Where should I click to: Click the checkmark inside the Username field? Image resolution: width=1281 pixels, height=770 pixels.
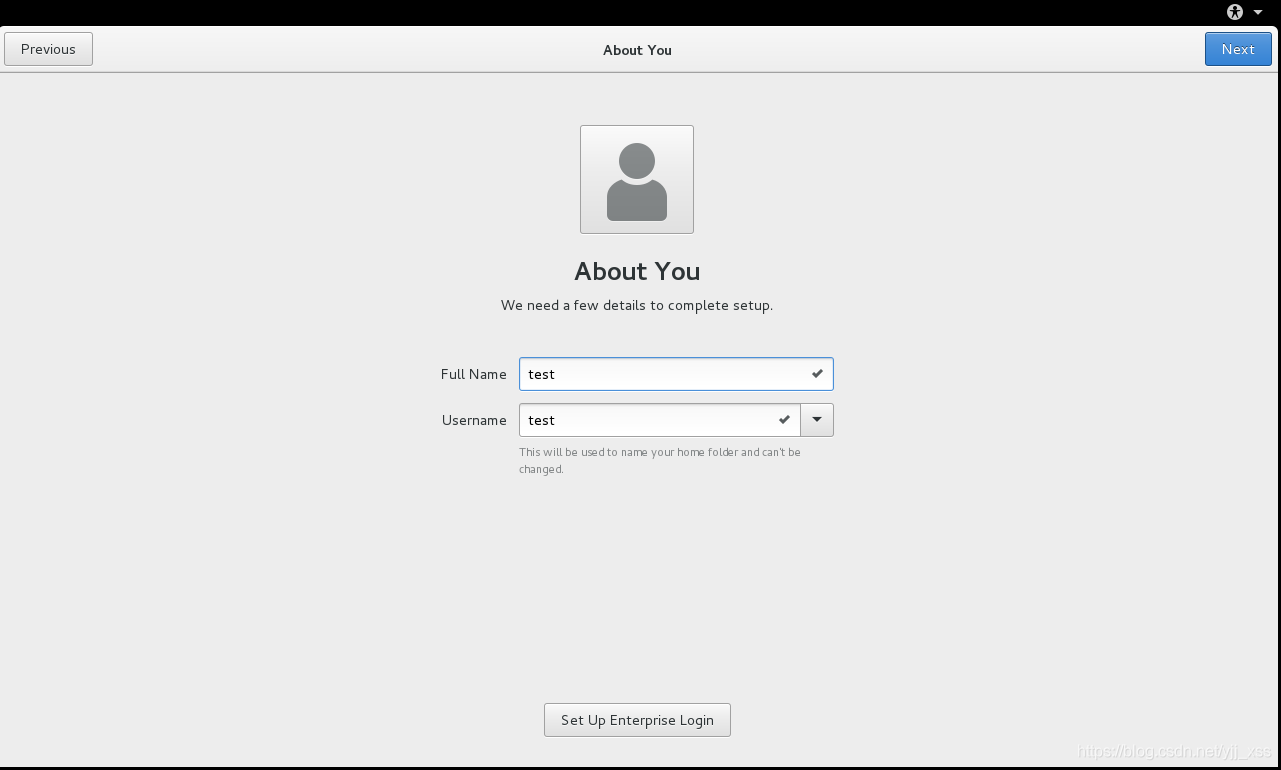pos(784,420)
